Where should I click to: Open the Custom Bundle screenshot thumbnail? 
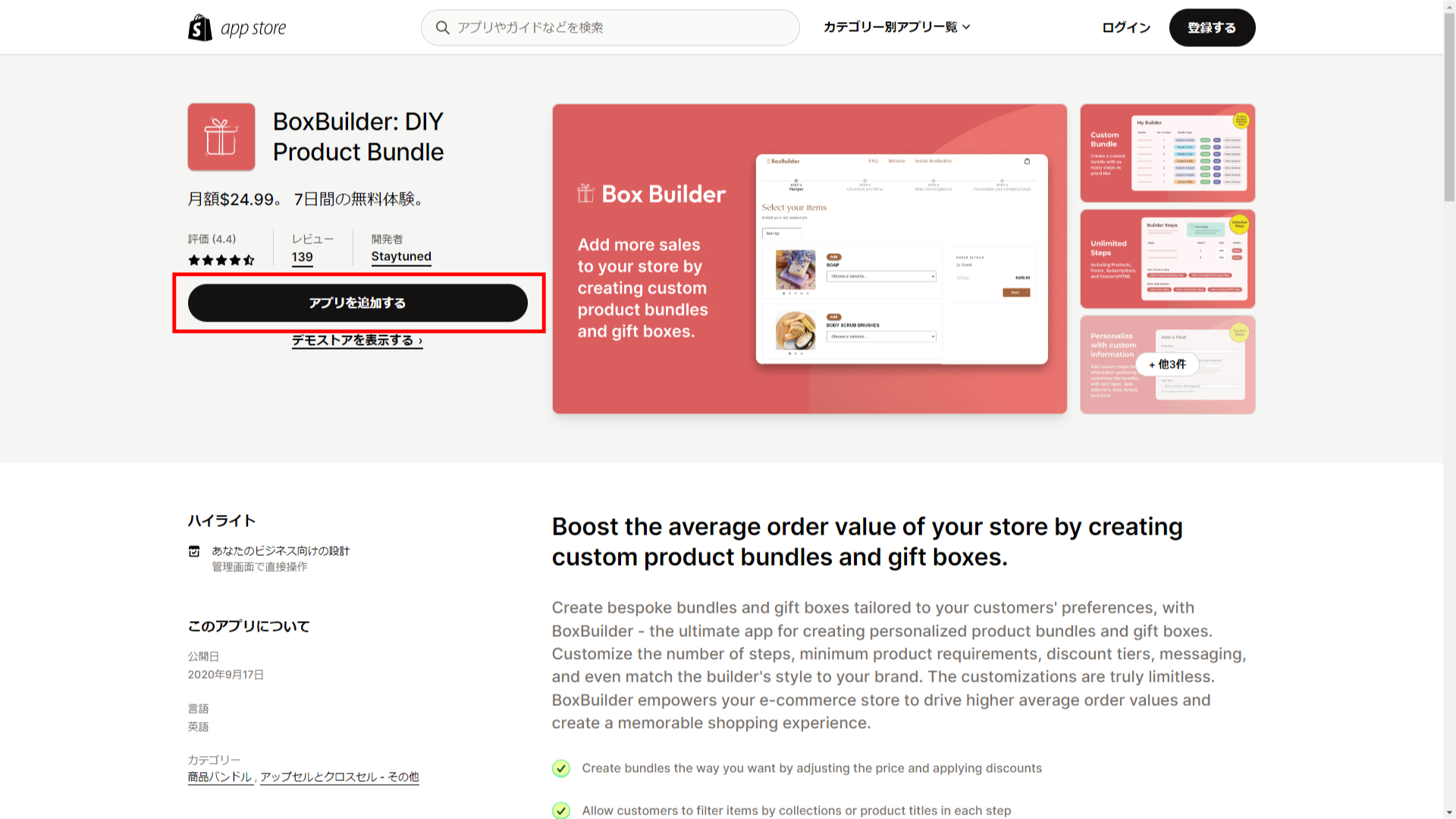click(x=1167, y=153)
